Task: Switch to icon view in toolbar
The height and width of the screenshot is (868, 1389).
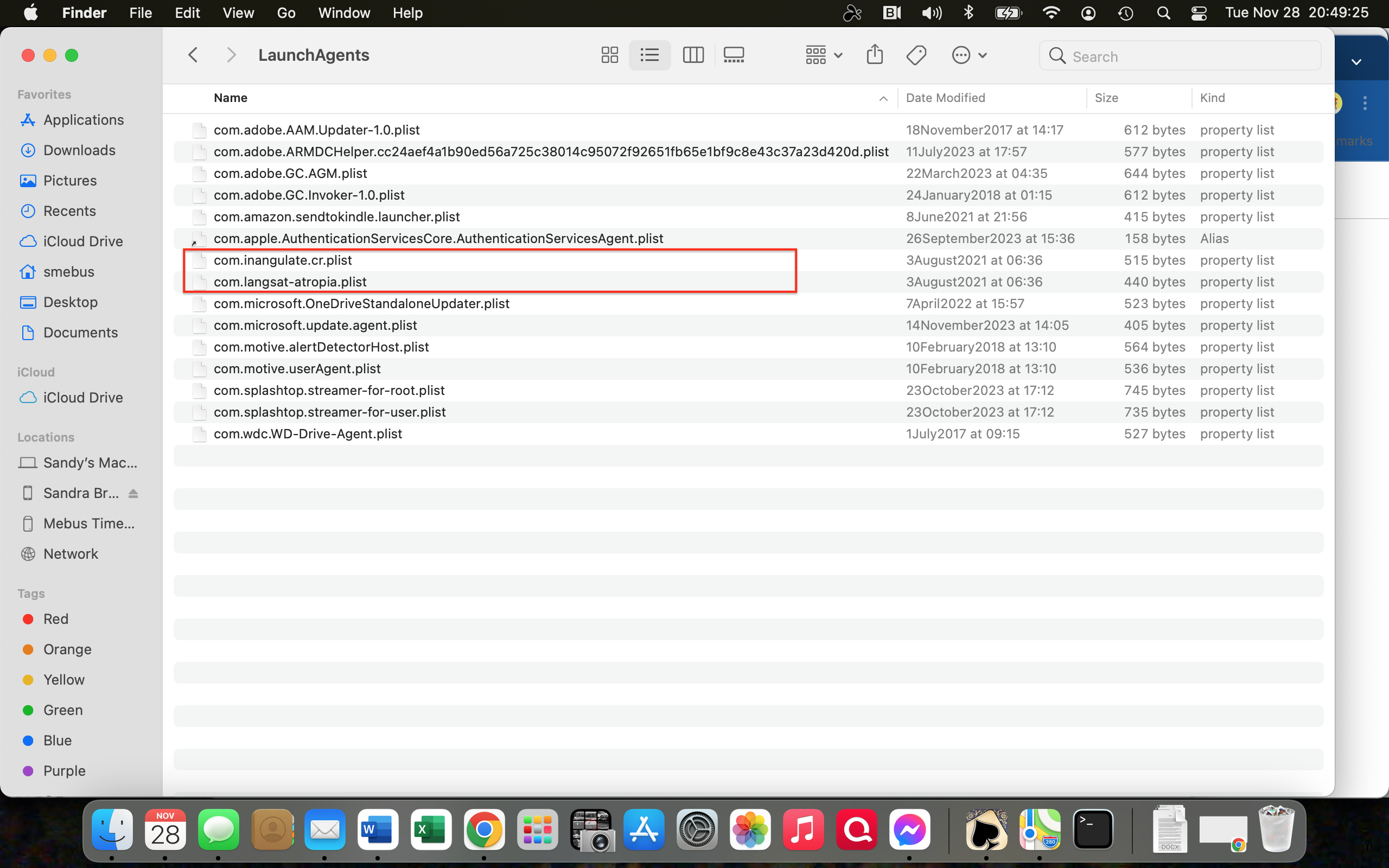Action: coord(609,55)
